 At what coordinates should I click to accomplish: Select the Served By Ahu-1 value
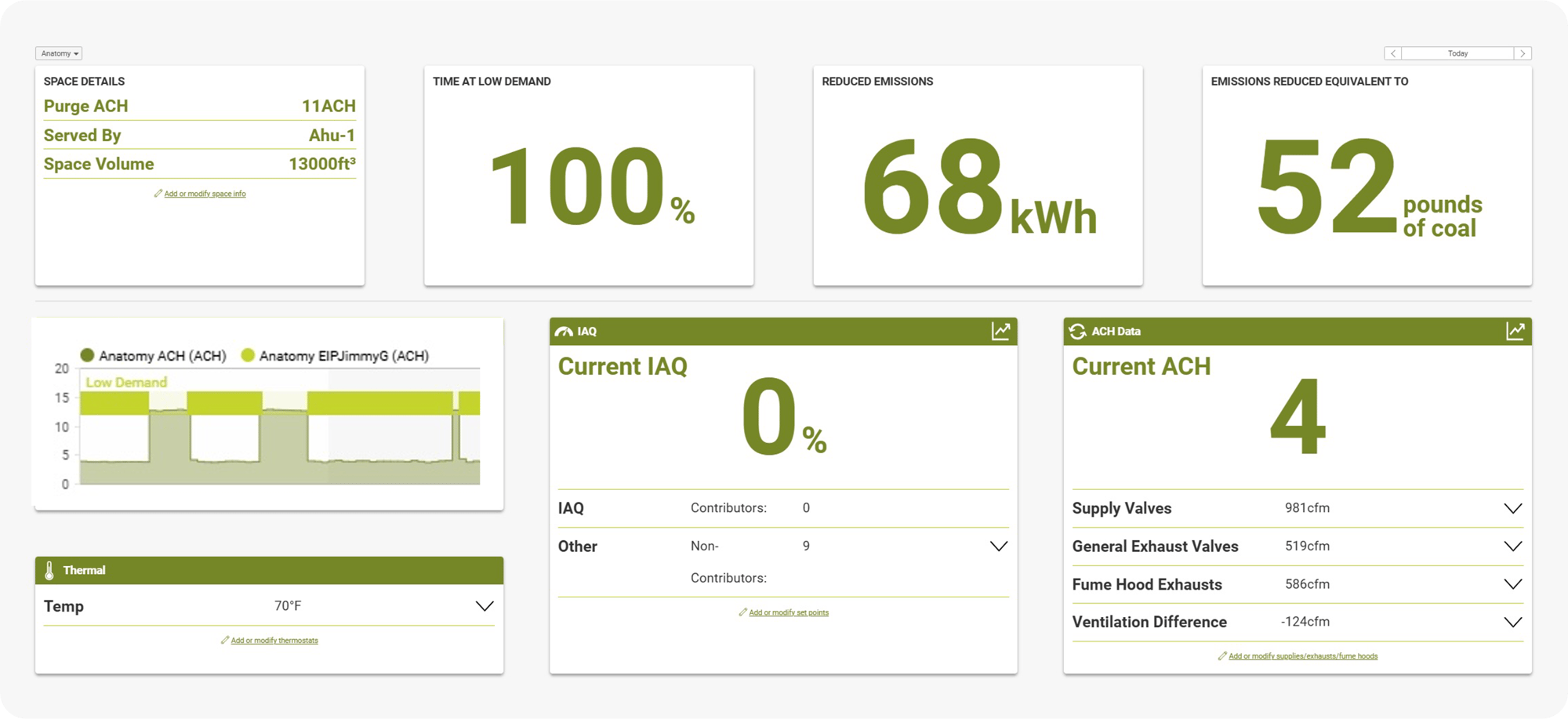[332, 135]
